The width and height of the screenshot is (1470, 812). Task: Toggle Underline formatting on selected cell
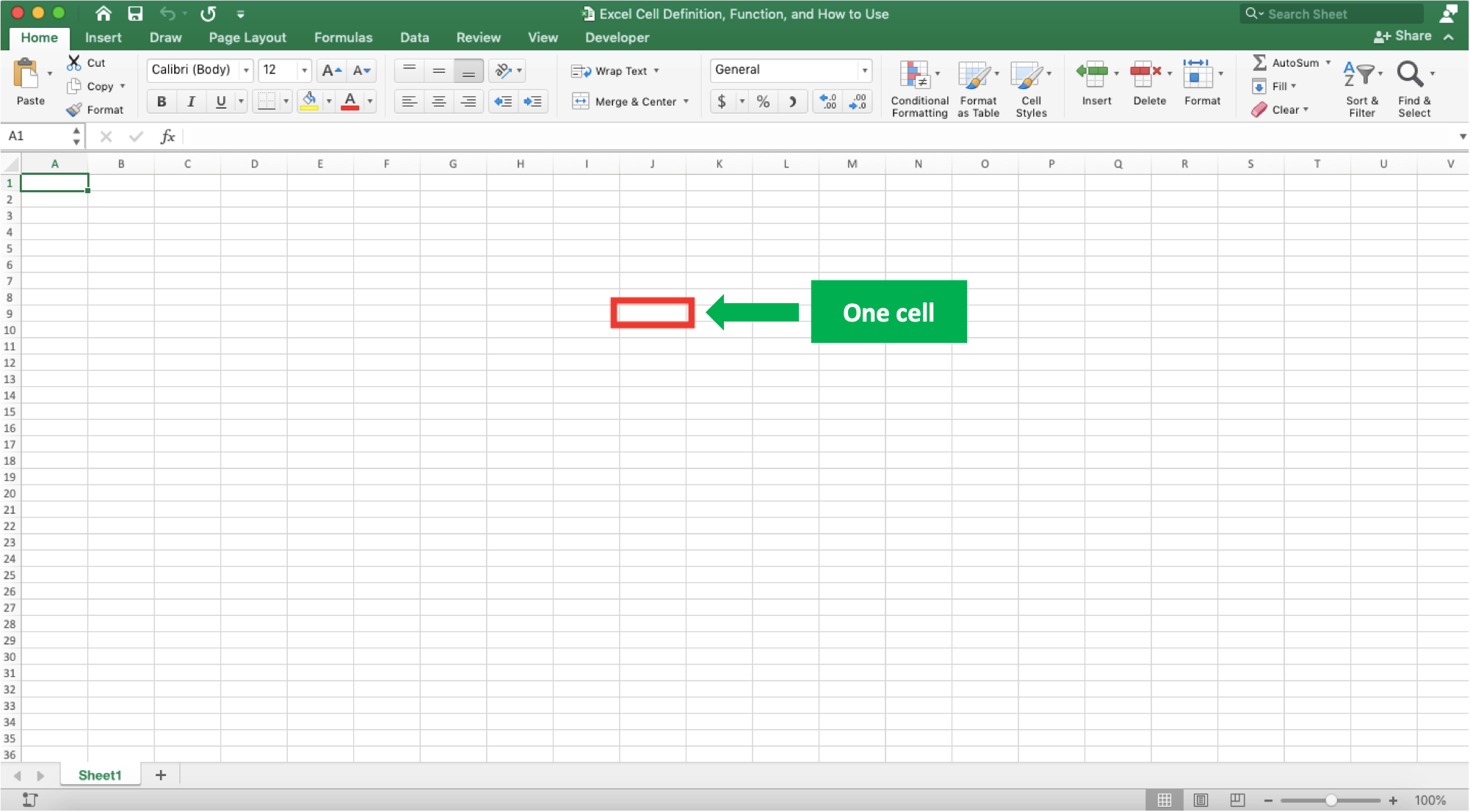point(219,101)
